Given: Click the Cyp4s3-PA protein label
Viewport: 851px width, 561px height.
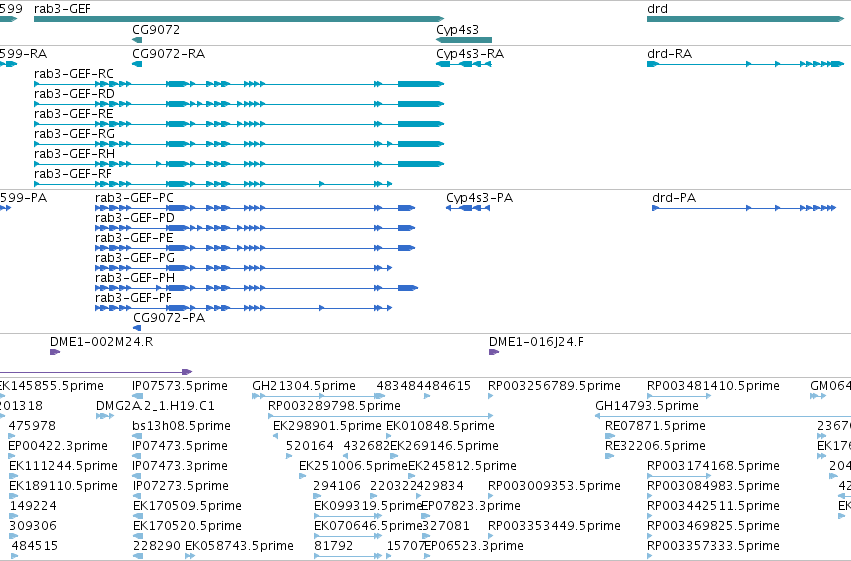Looking at the screenshot, I should click(x=479, y=197).
